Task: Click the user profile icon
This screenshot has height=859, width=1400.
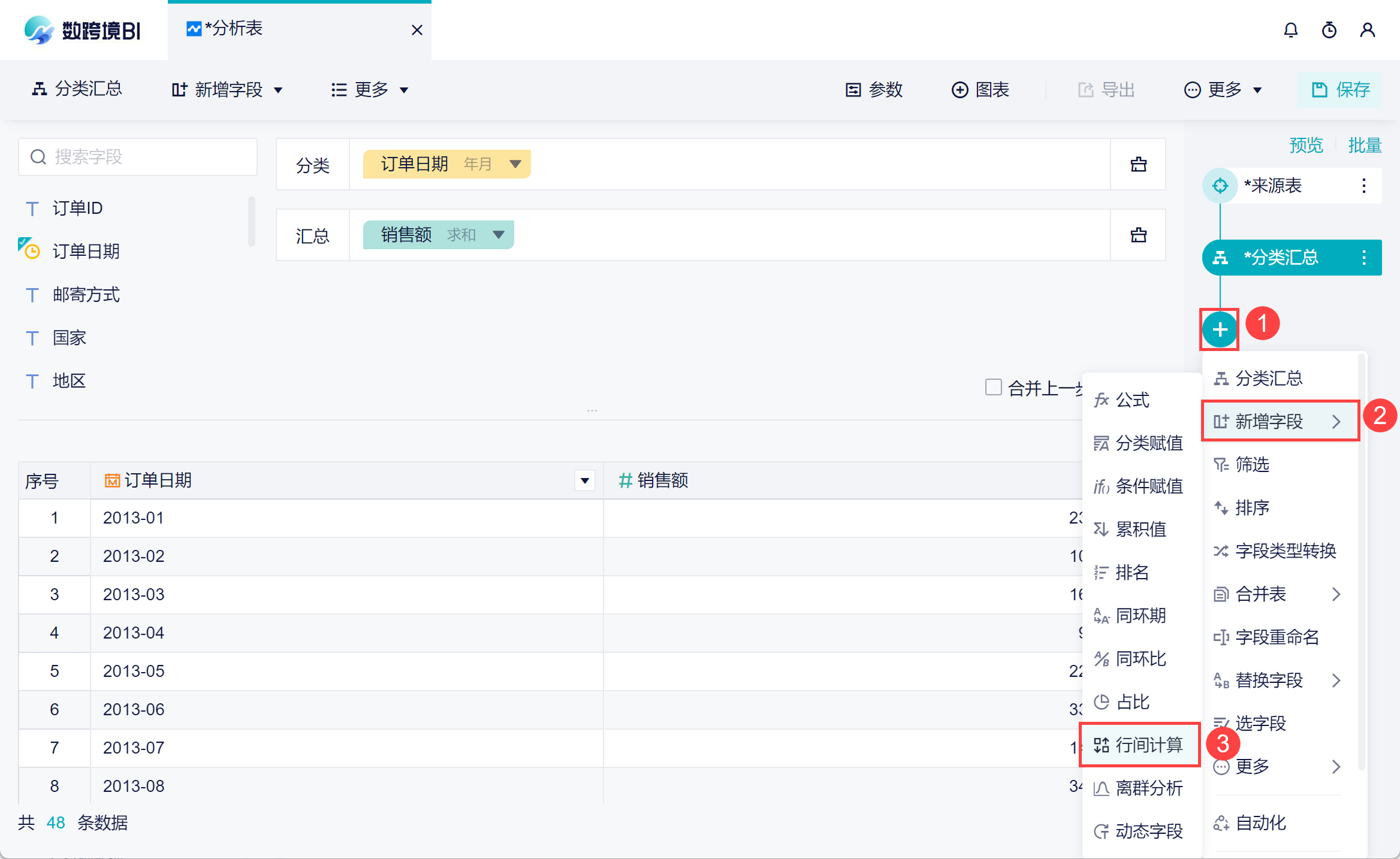Action: point(1367,30)
